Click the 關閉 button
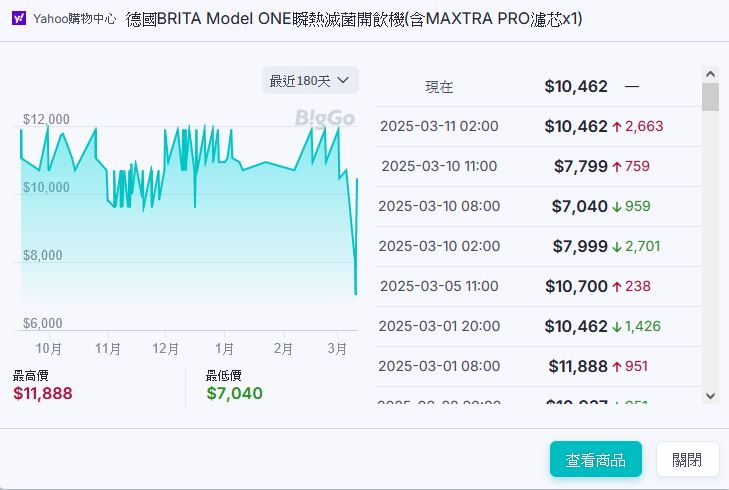The height and width of the screenshot is (490, 729). (x=687, y=460)
